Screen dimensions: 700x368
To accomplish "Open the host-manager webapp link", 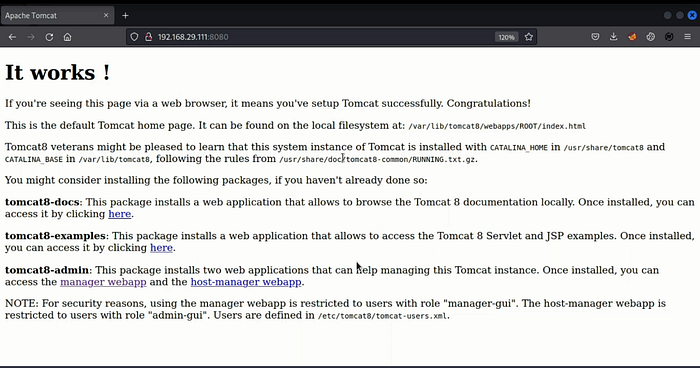I will [x=246, y=282].
